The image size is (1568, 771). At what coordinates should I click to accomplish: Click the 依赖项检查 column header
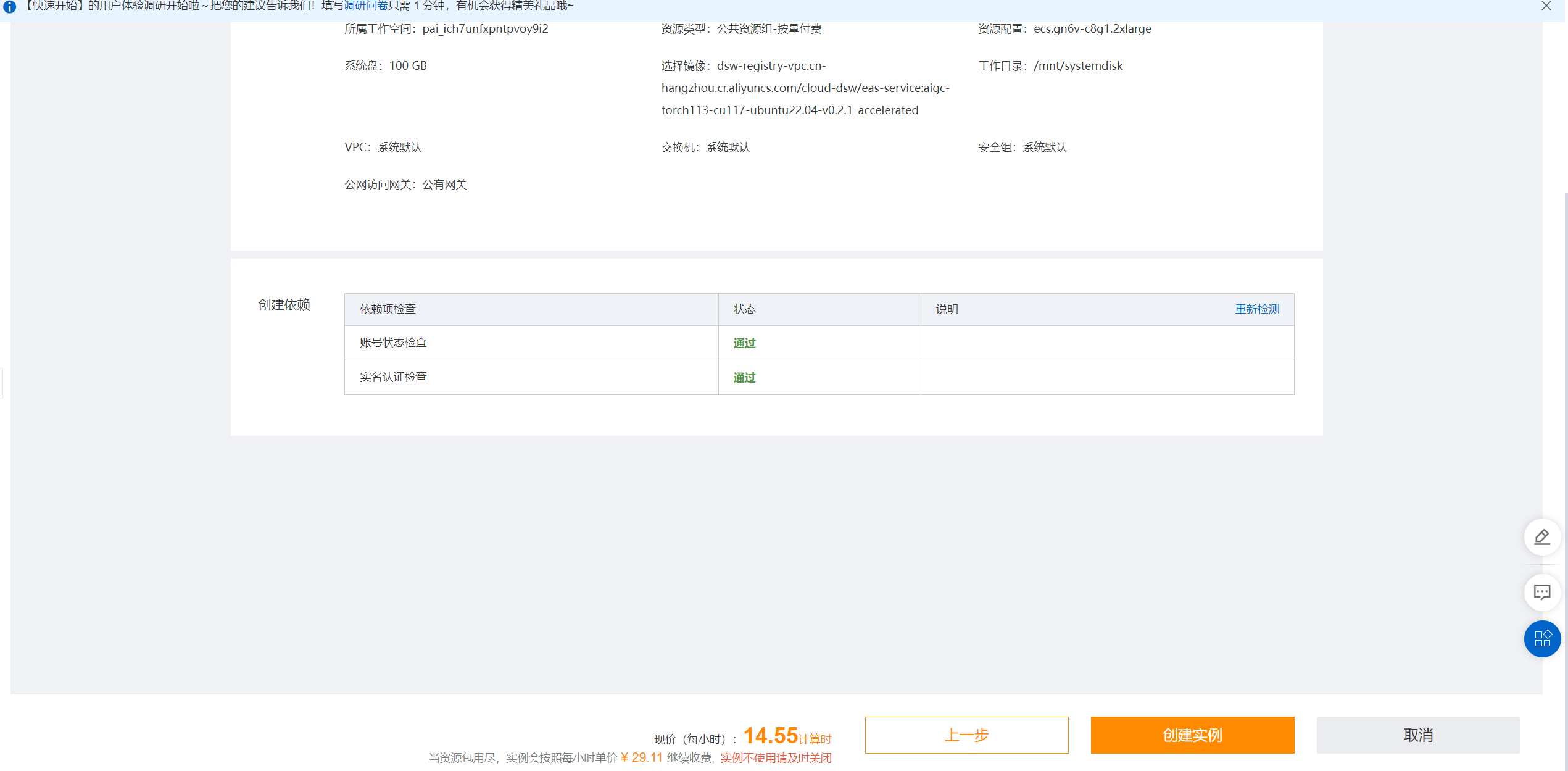[x=388, y=309]
